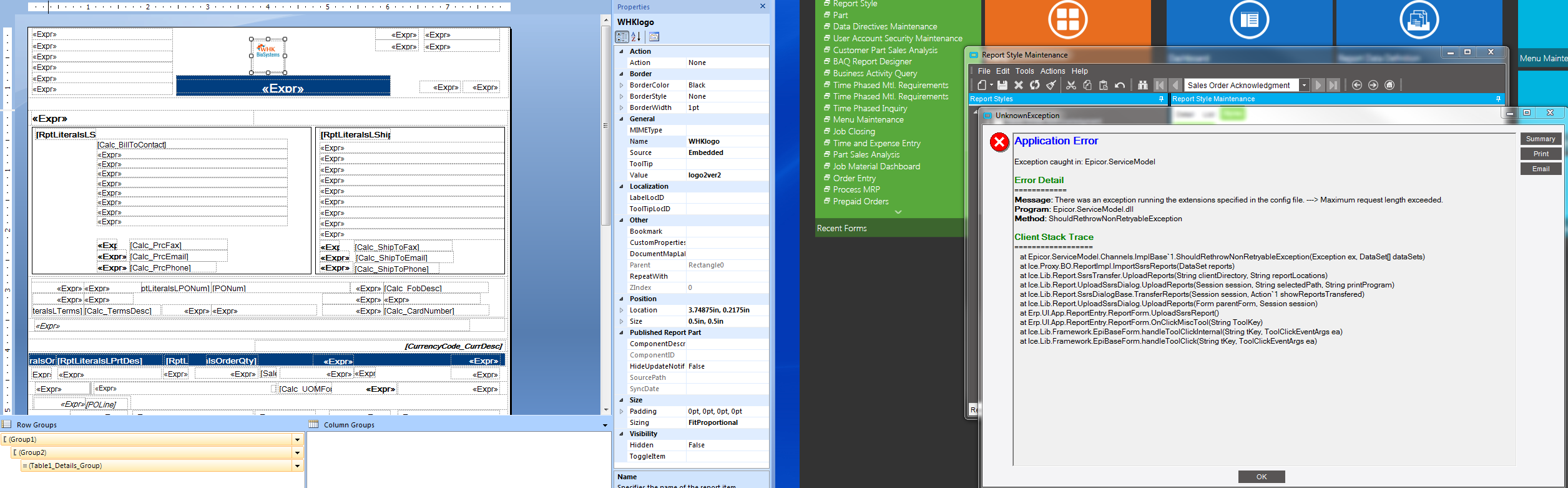Delete the record using the X toolbar icon
Viewport: 1568px width, 488px height.
coord(1019,85)
